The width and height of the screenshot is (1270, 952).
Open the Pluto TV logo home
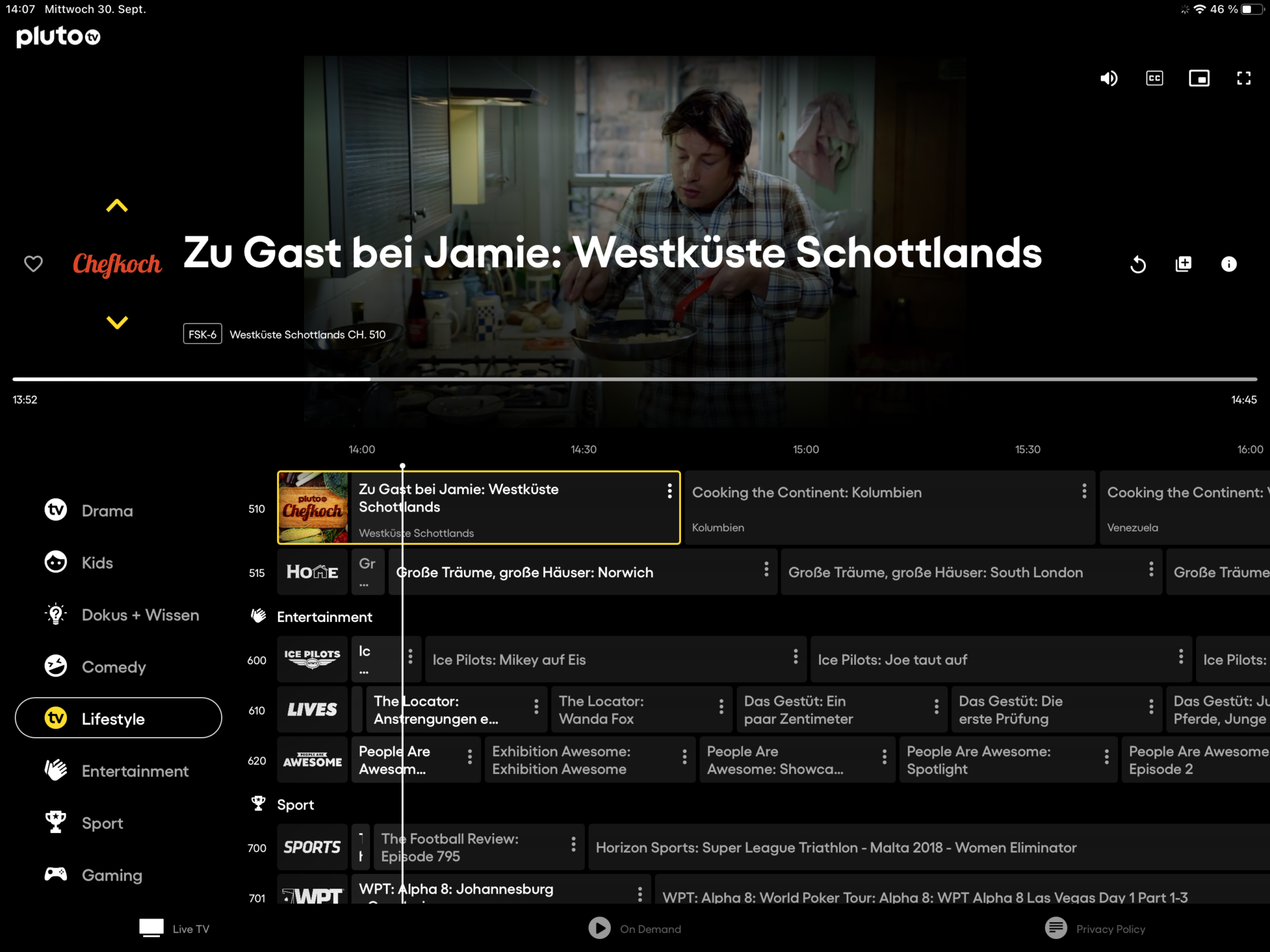tap(58, 37)
